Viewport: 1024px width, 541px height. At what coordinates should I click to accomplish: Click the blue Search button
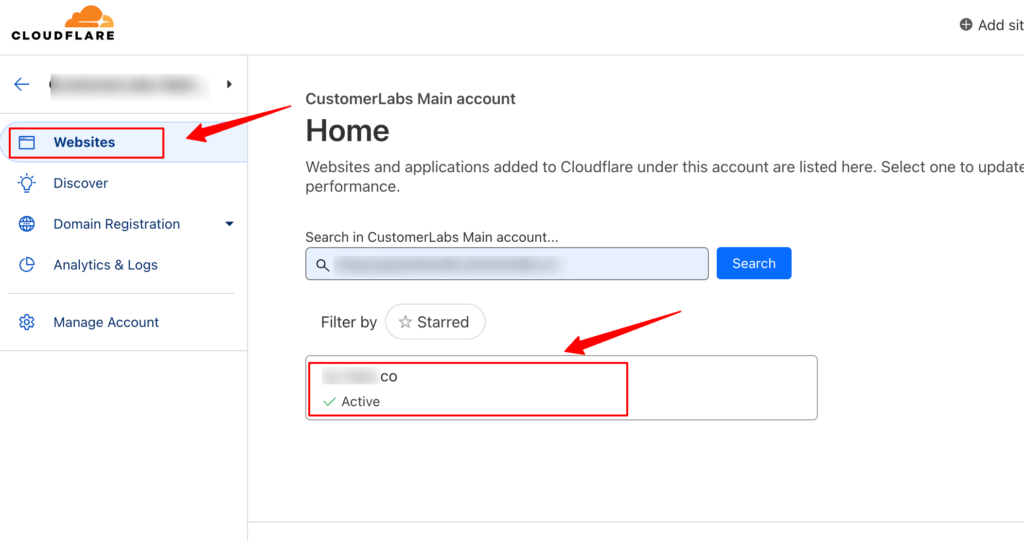tap(754, 263)
